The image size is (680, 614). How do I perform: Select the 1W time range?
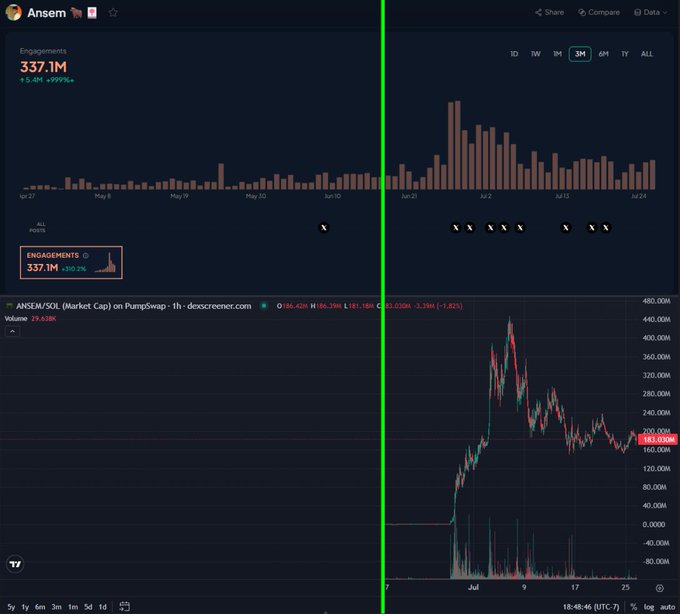(x=536, y=54)
